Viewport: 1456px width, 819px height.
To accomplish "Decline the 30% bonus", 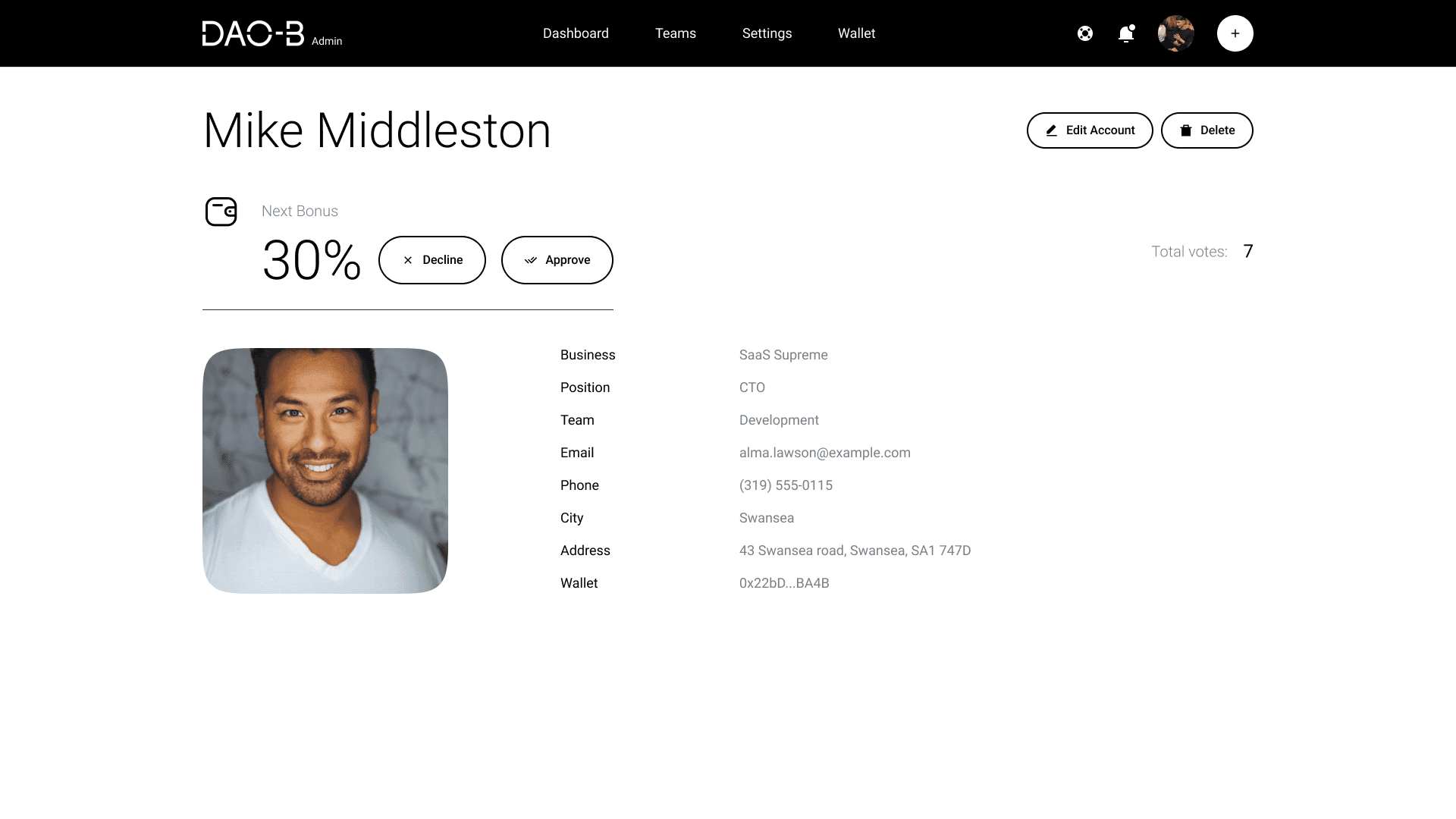I will [432, 260].
